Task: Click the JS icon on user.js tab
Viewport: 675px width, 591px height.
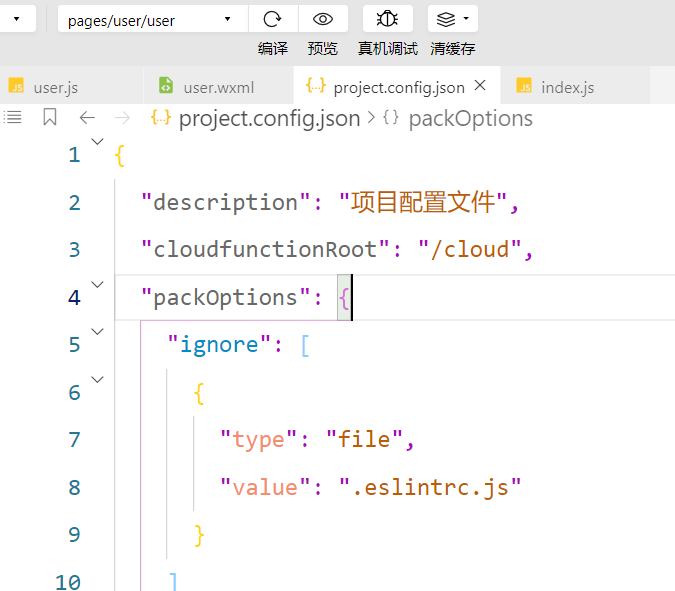Action: click(x=16, y=86)
